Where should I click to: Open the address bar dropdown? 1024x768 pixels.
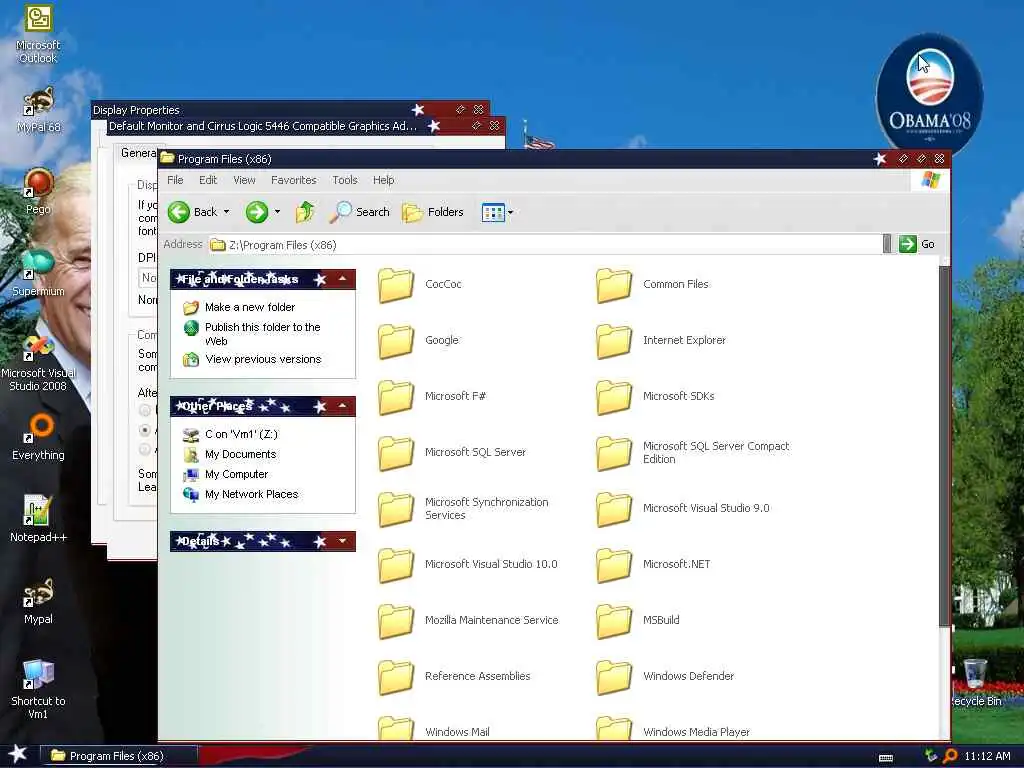(887, 244)
